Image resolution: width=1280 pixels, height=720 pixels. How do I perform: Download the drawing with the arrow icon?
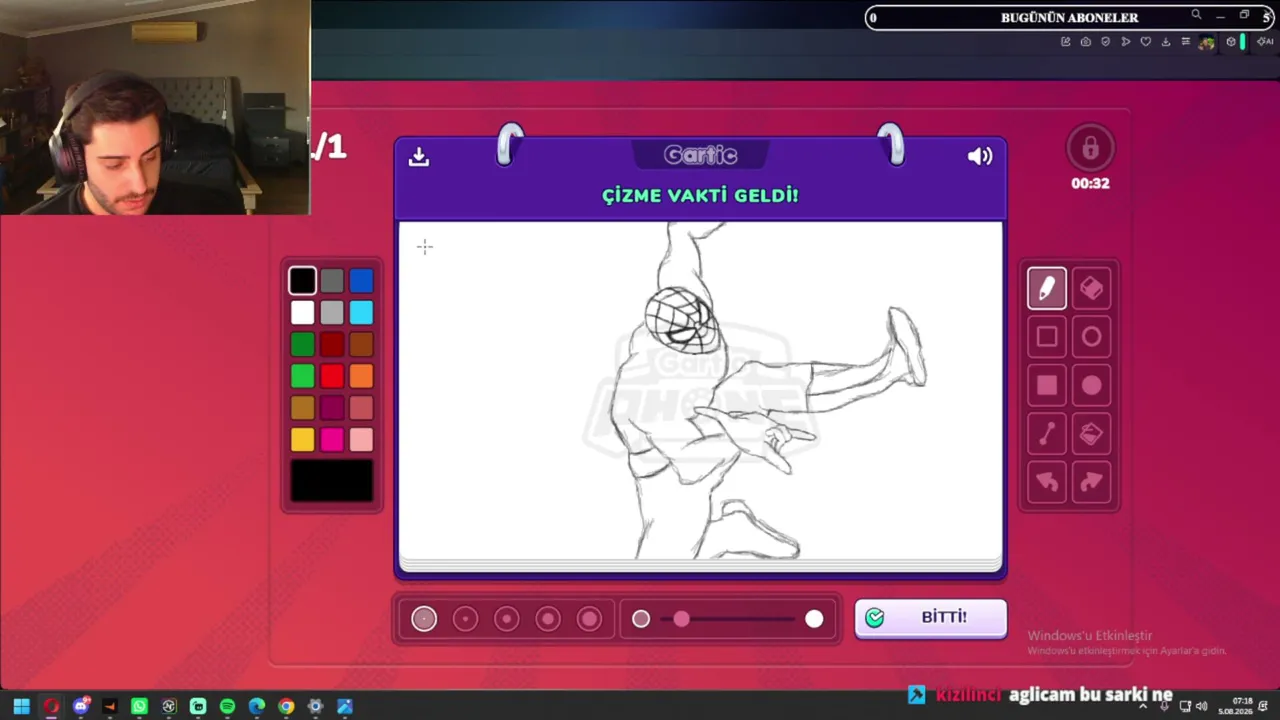pyautogui.click(x=419, y=156)
